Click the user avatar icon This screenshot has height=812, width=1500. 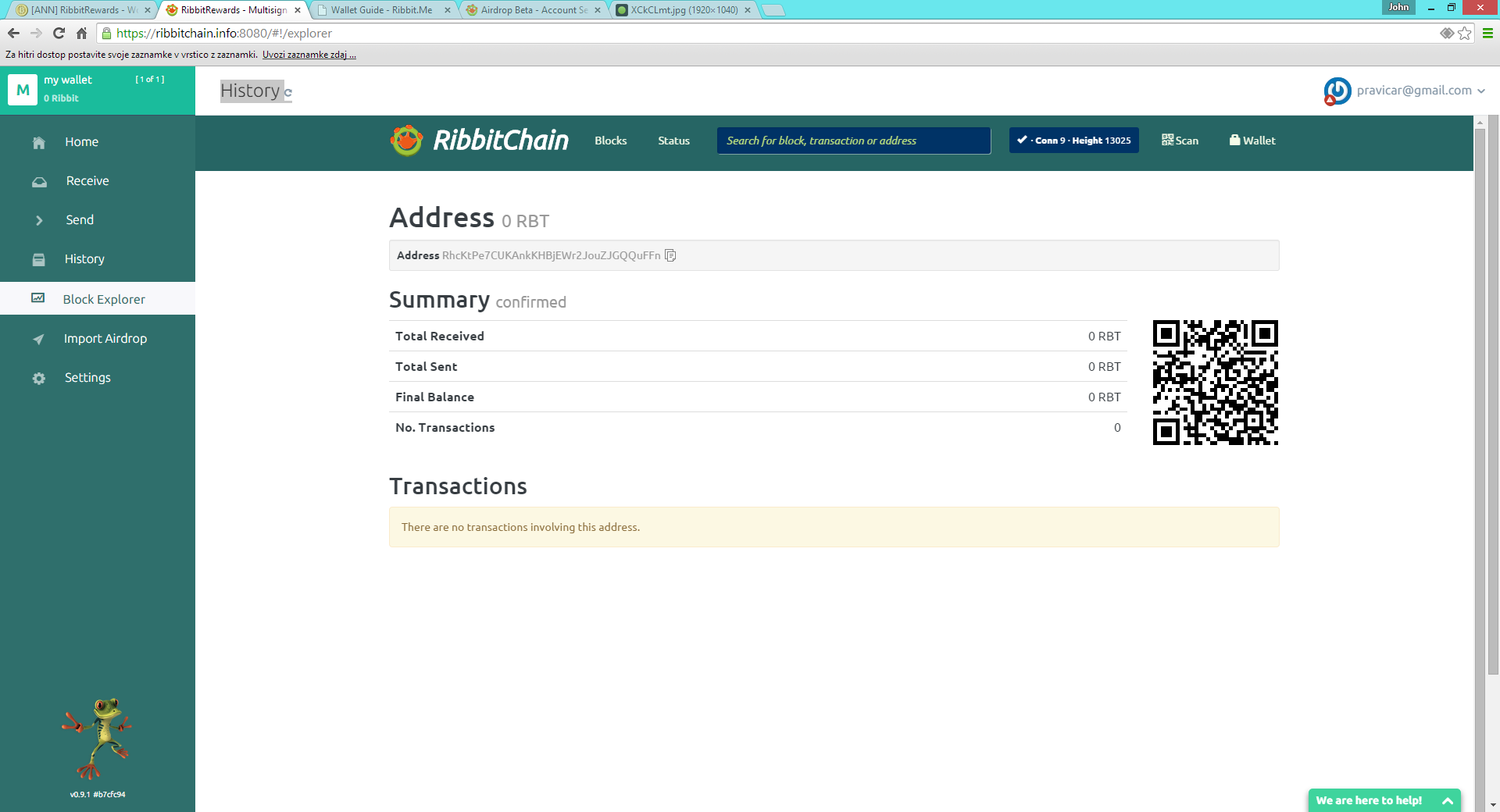[1337, 91]
